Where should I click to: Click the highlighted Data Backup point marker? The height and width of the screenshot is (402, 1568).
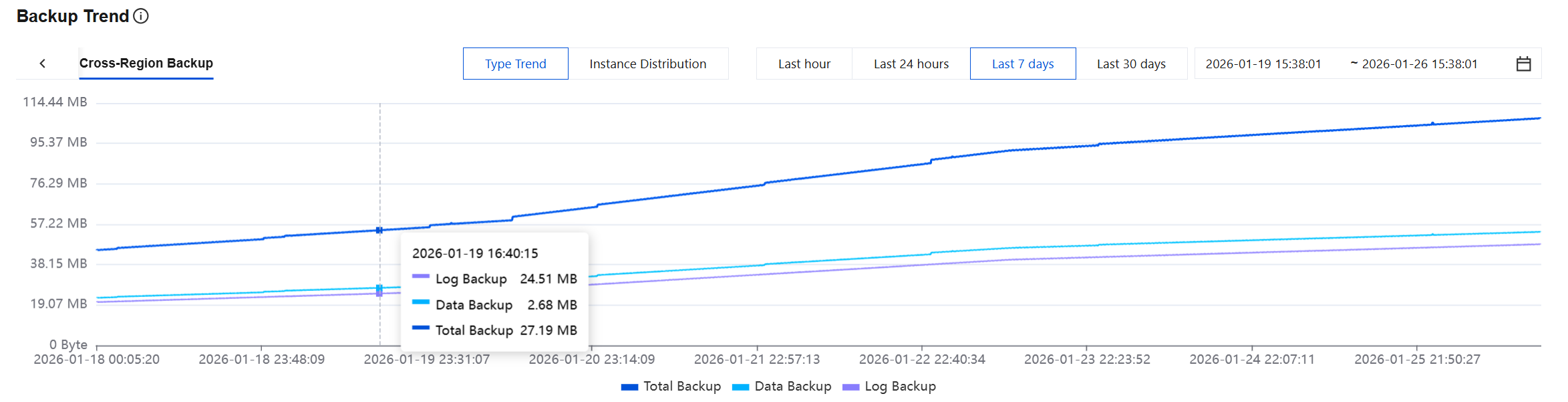[379, 288]
